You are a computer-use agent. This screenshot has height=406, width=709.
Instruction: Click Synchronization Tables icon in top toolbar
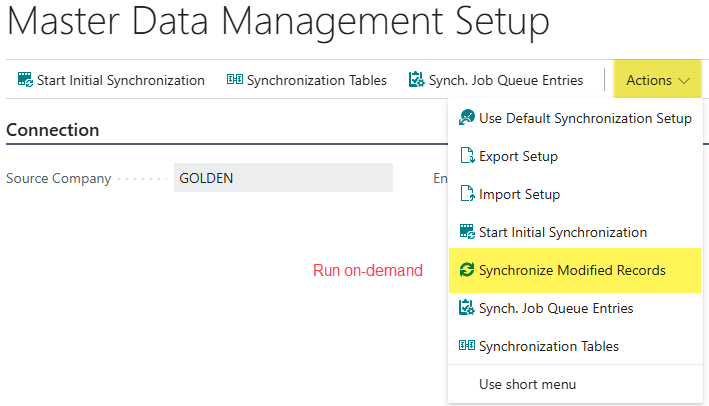[x=235, y=80]
